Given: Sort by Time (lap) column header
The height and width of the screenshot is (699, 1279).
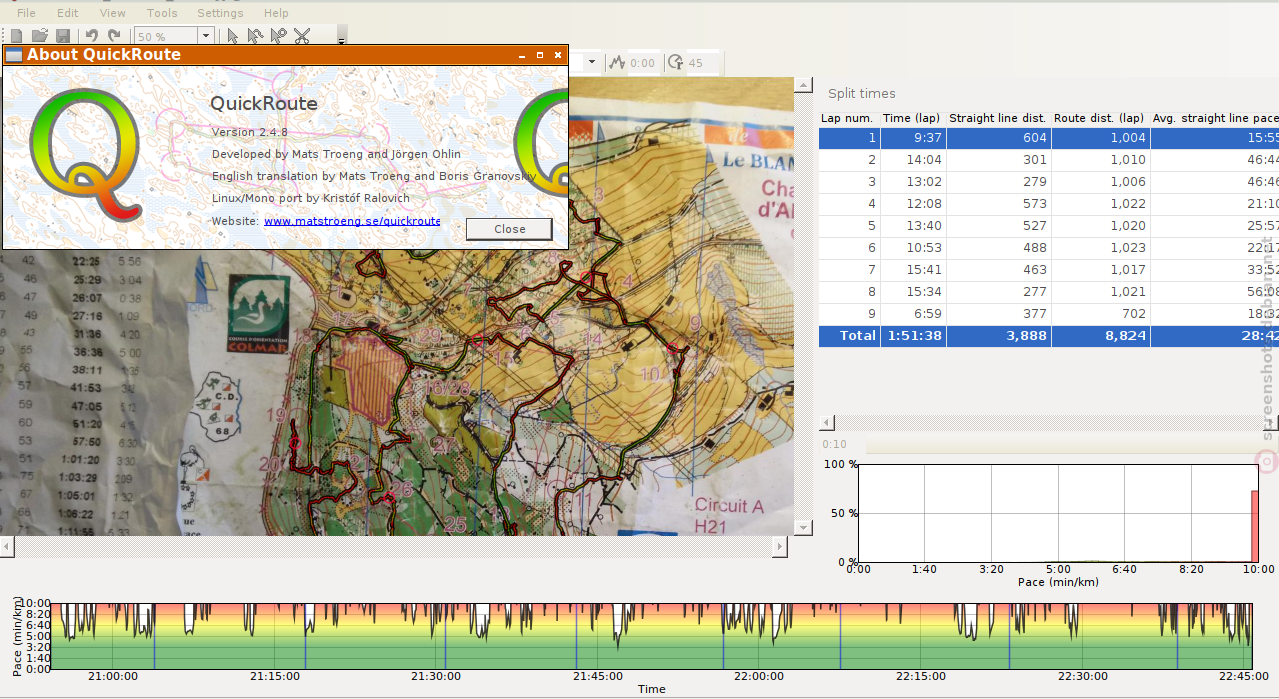Looking at the screenshot, I should [911, 118].
